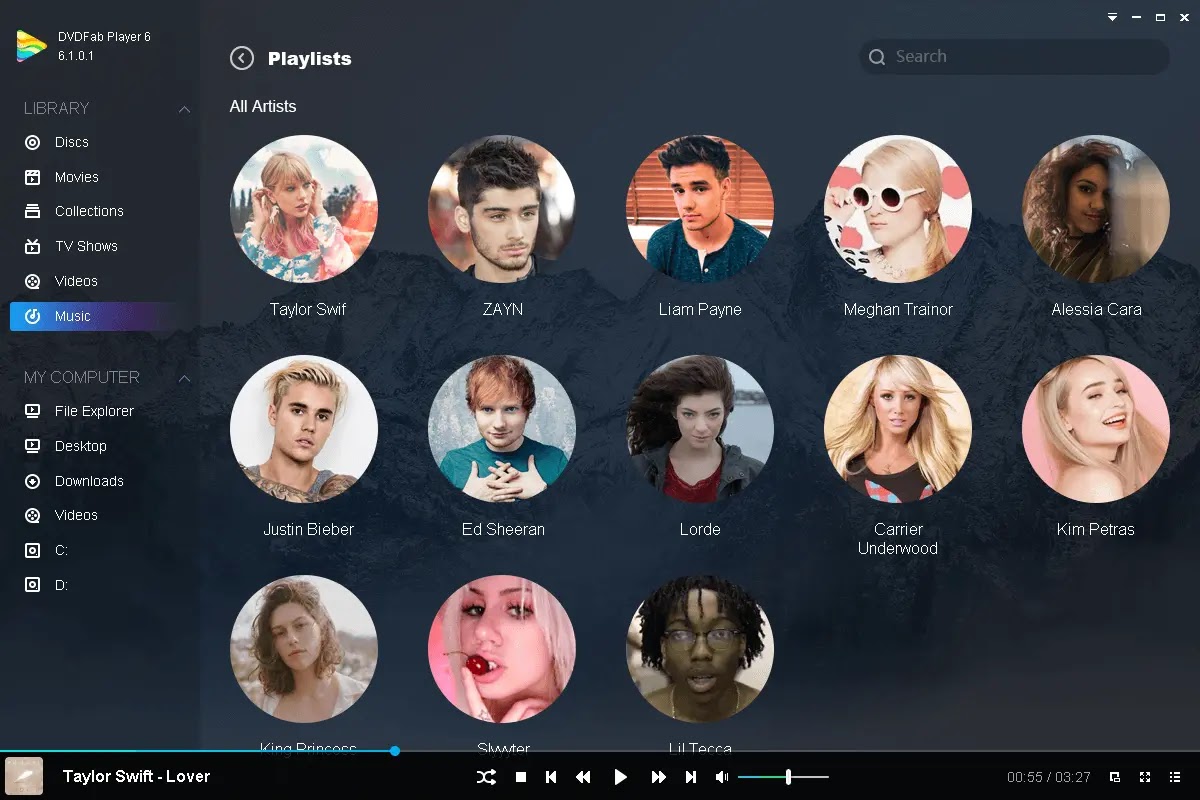1200x800 pixels.
Task: Skip to the previous track
Action: coord(551,777)
